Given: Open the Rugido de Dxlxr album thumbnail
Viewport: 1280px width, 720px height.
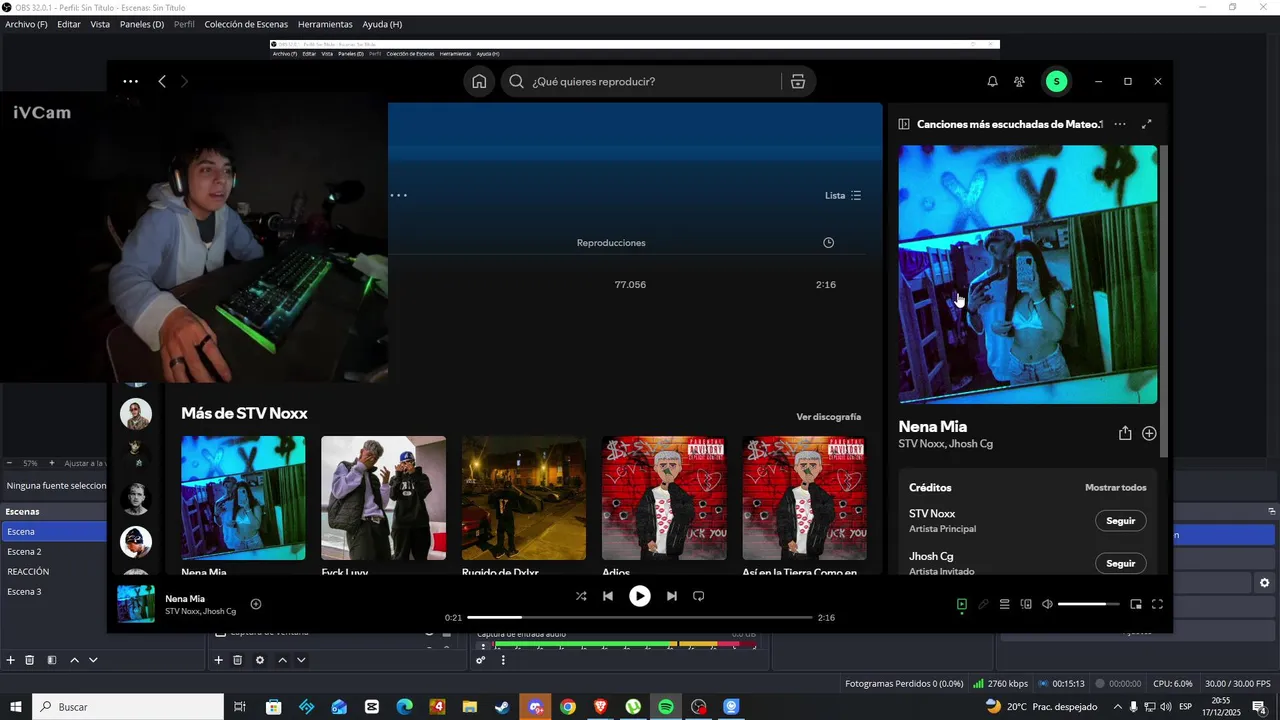Looking at the screenshot, I should 524,498.
